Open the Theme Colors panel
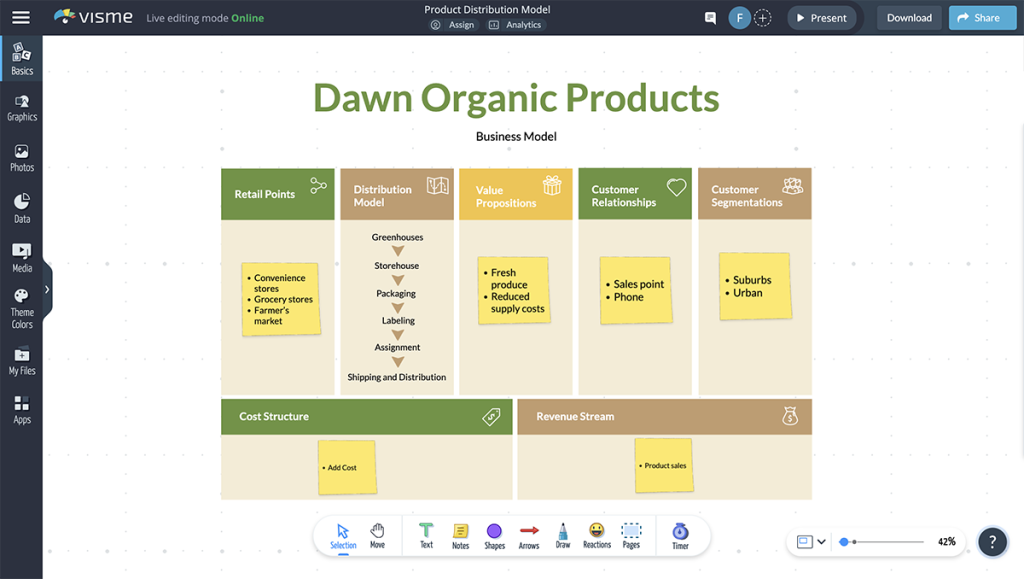Screen dimensions: 1024x579 21,304
